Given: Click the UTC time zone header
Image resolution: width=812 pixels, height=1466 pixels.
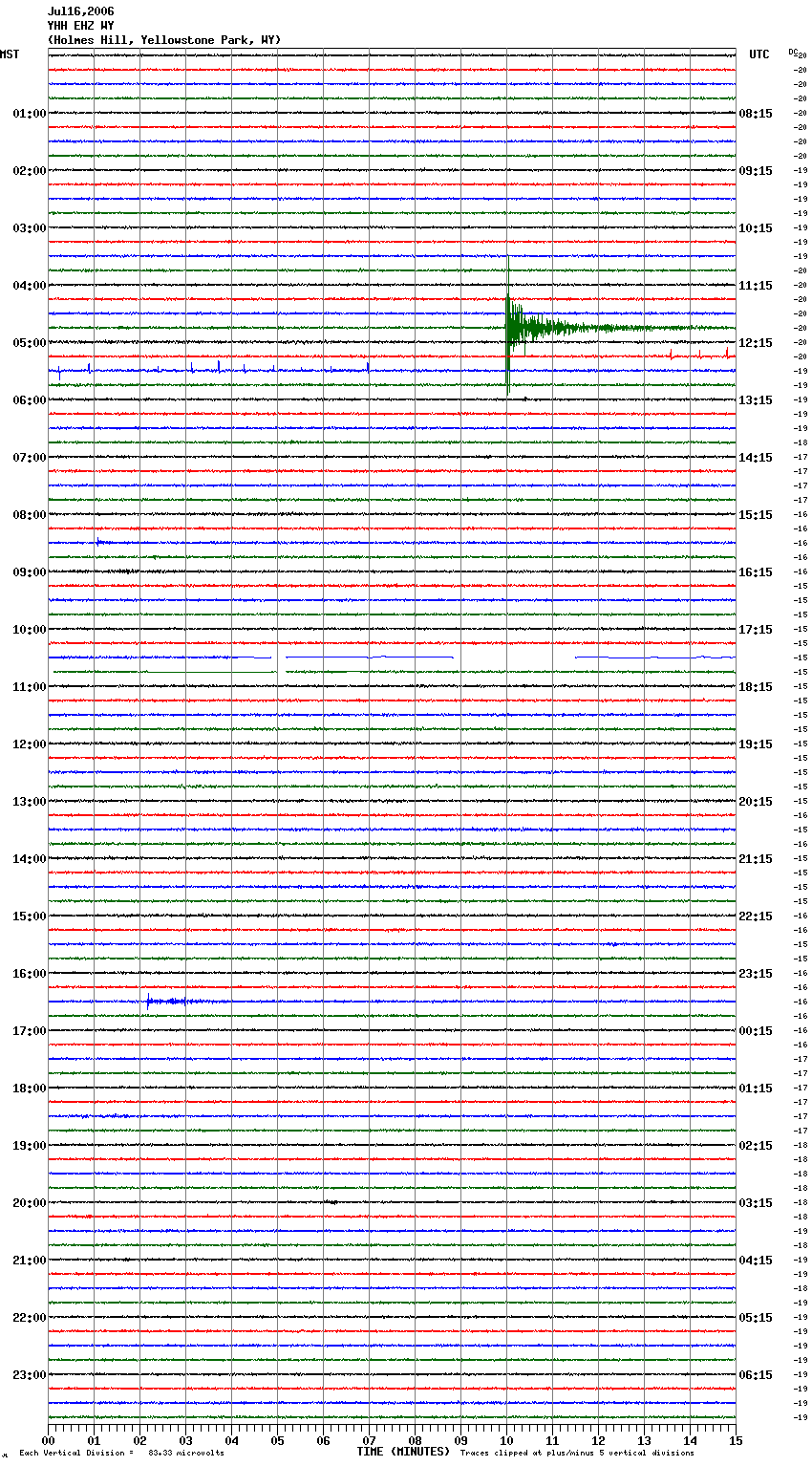Looking at the screenshot, I should coord(759,54).
